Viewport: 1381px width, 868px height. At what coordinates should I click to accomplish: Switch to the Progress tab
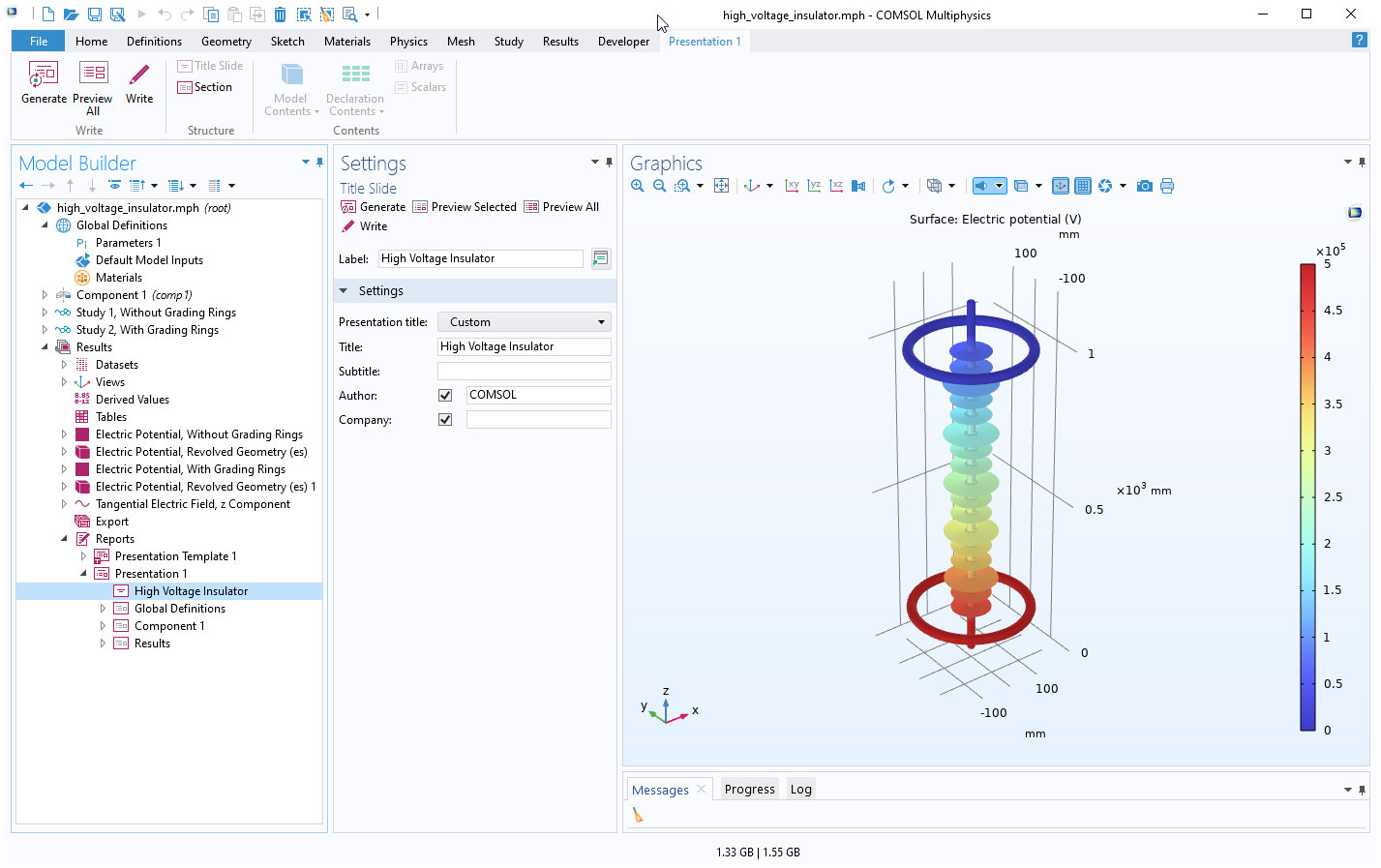749,790
